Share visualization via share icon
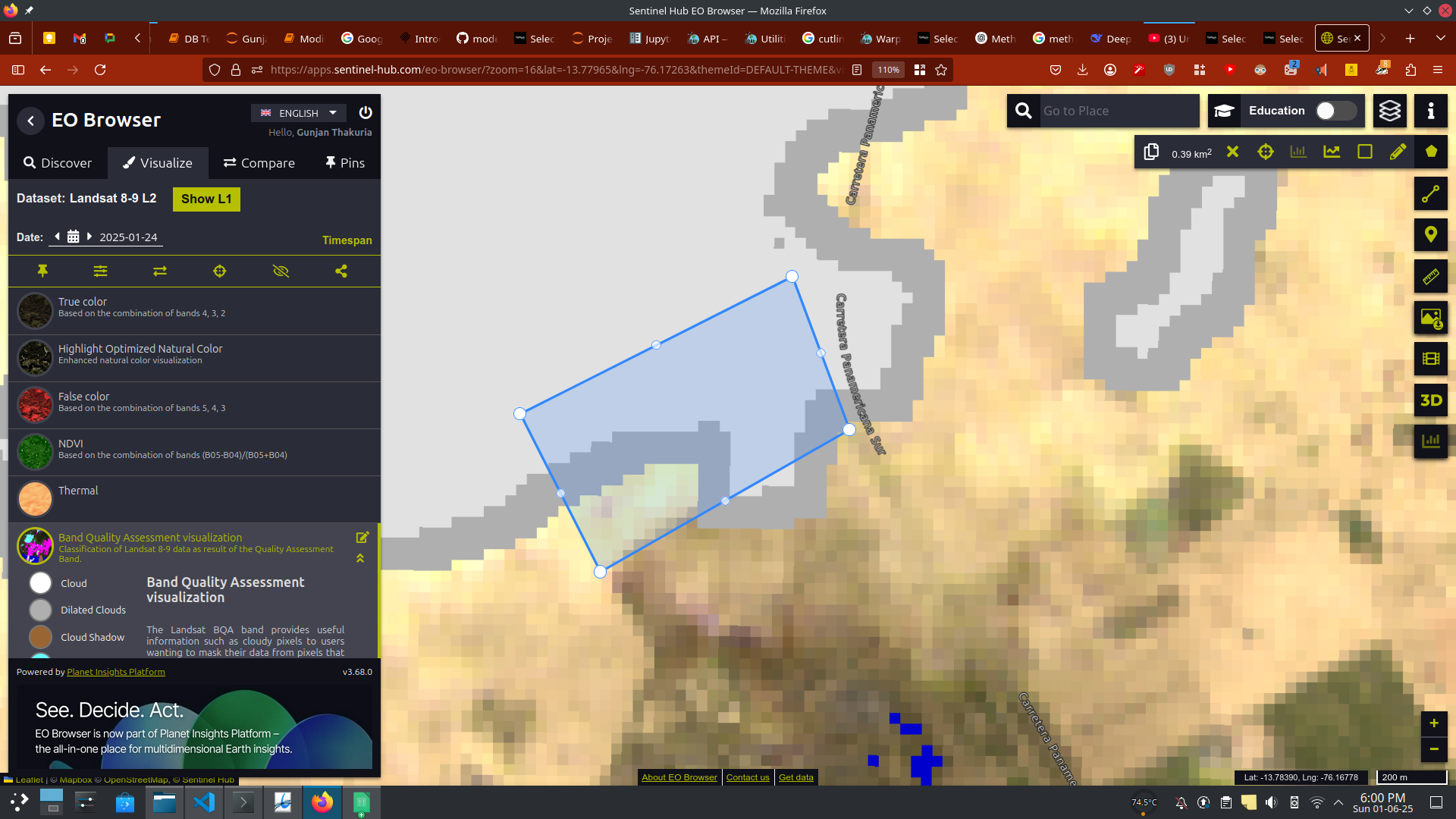The height and width of the screenshot is (819, 1456). tap(341, 271)
